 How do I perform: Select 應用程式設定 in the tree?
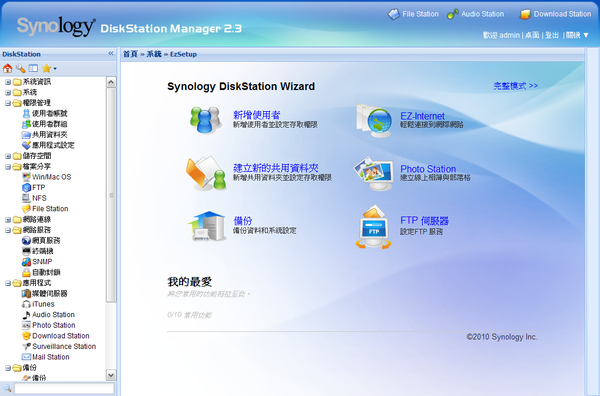click(48, 145)
